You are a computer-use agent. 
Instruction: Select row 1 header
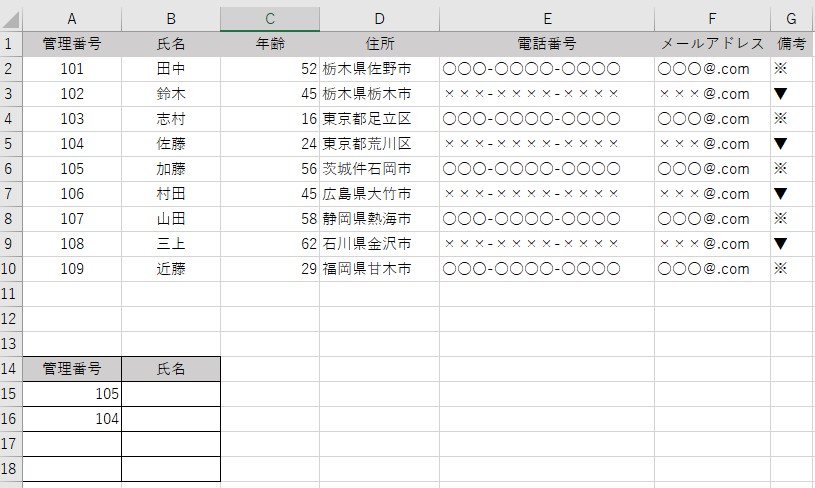[x=11, y=44]
